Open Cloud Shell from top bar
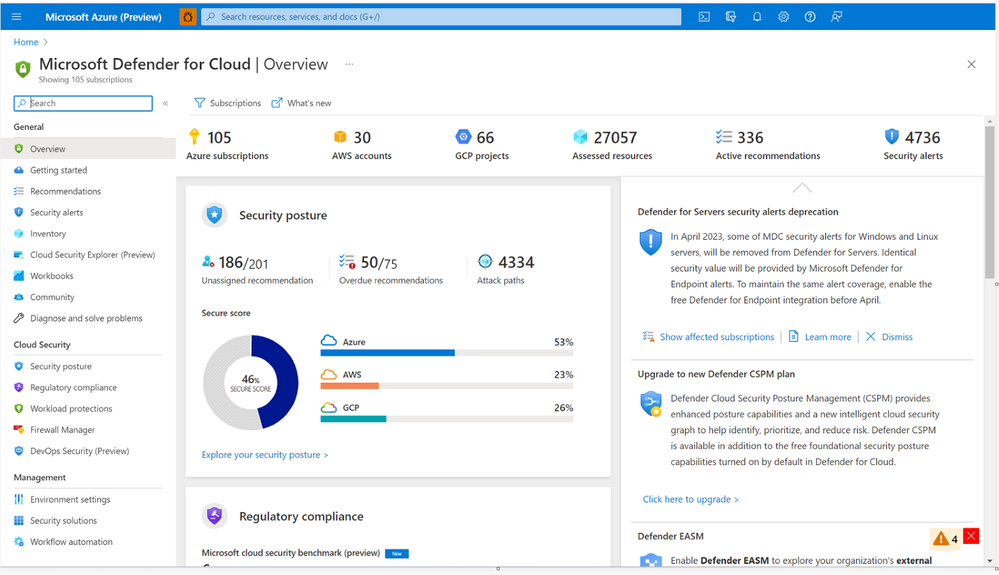 [x=704, y=17]
